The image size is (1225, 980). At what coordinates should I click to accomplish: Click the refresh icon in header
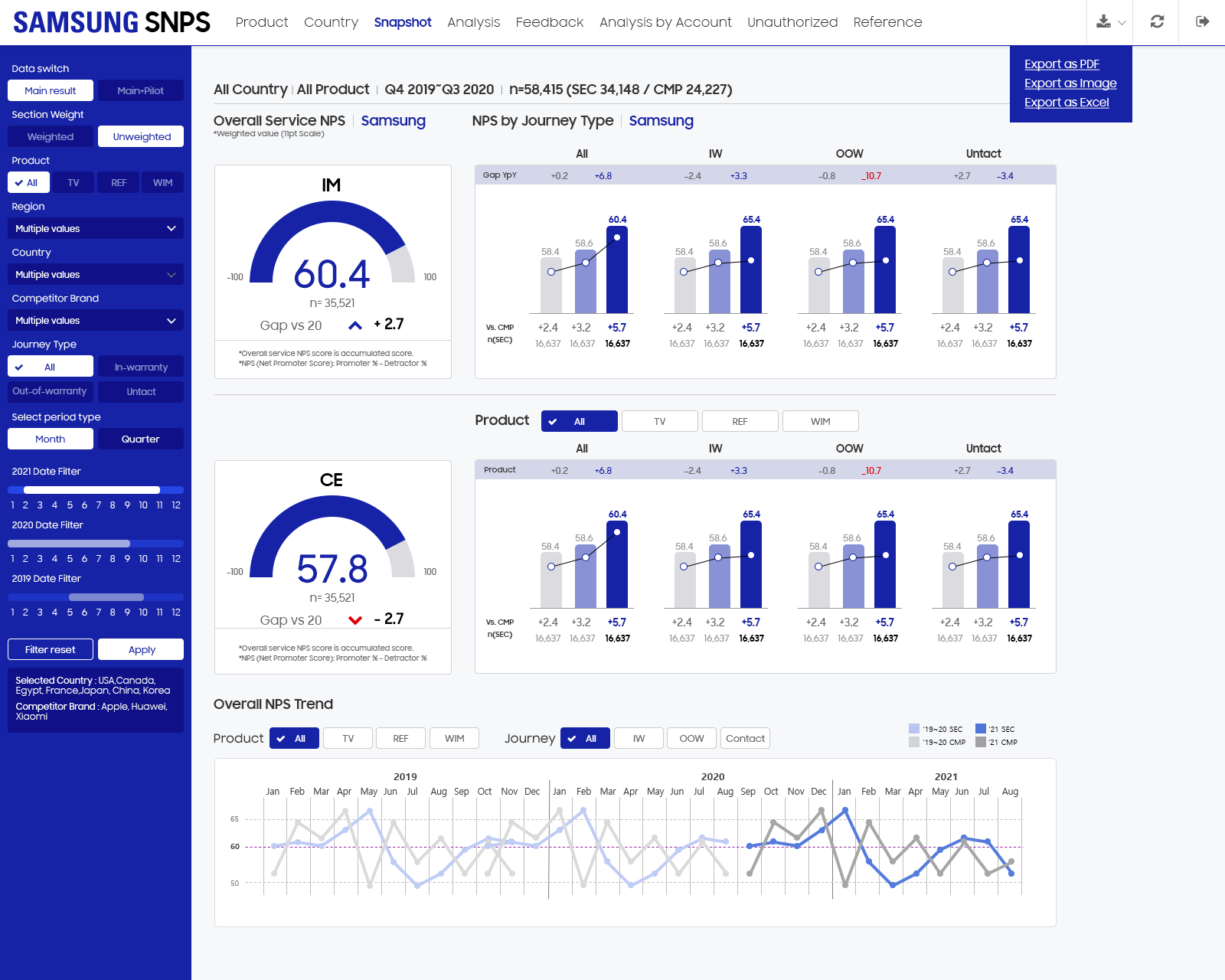pos(1157,21)
